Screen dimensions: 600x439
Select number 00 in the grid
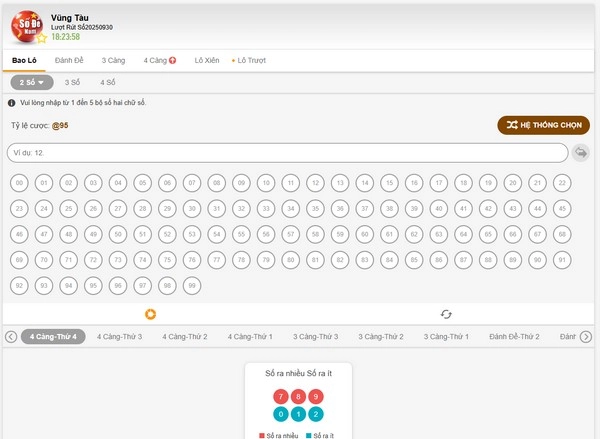coord(19,183)
